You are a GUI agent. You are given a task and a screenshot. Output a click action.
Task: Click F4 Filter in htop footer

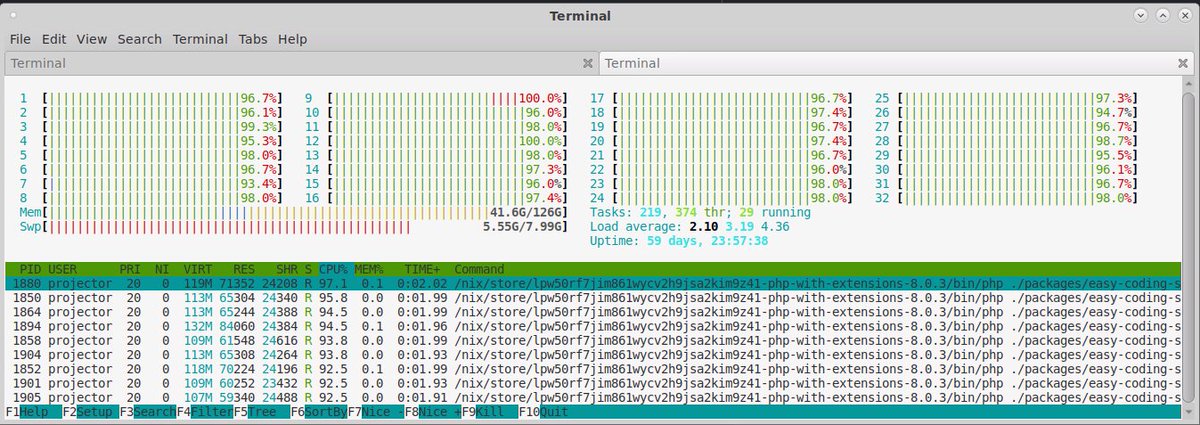[x=203, y=412]
